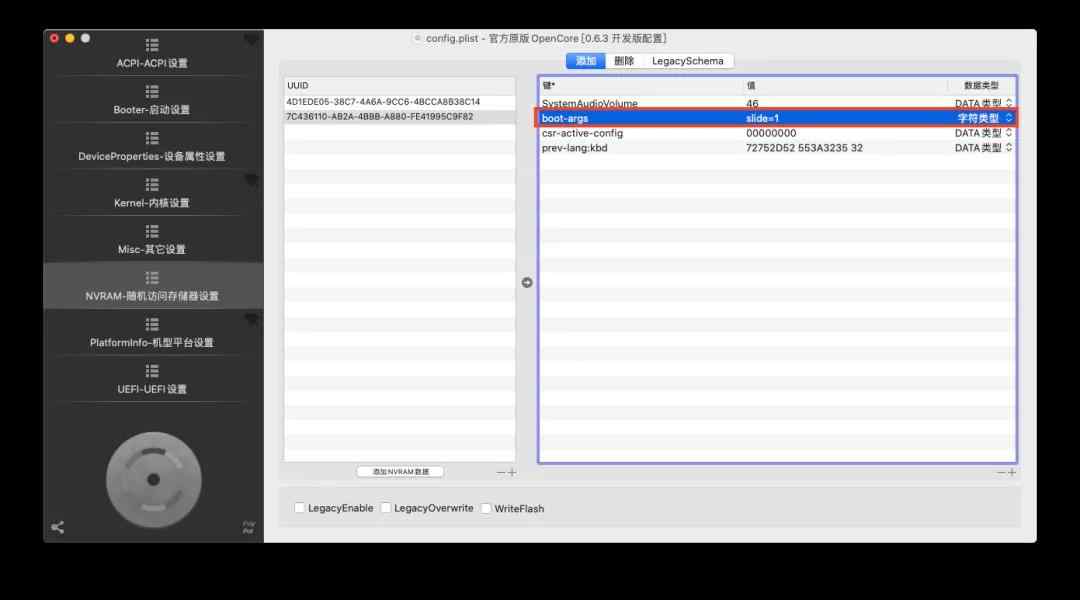
Task: Open the Misc settings section
Action: 152,240
